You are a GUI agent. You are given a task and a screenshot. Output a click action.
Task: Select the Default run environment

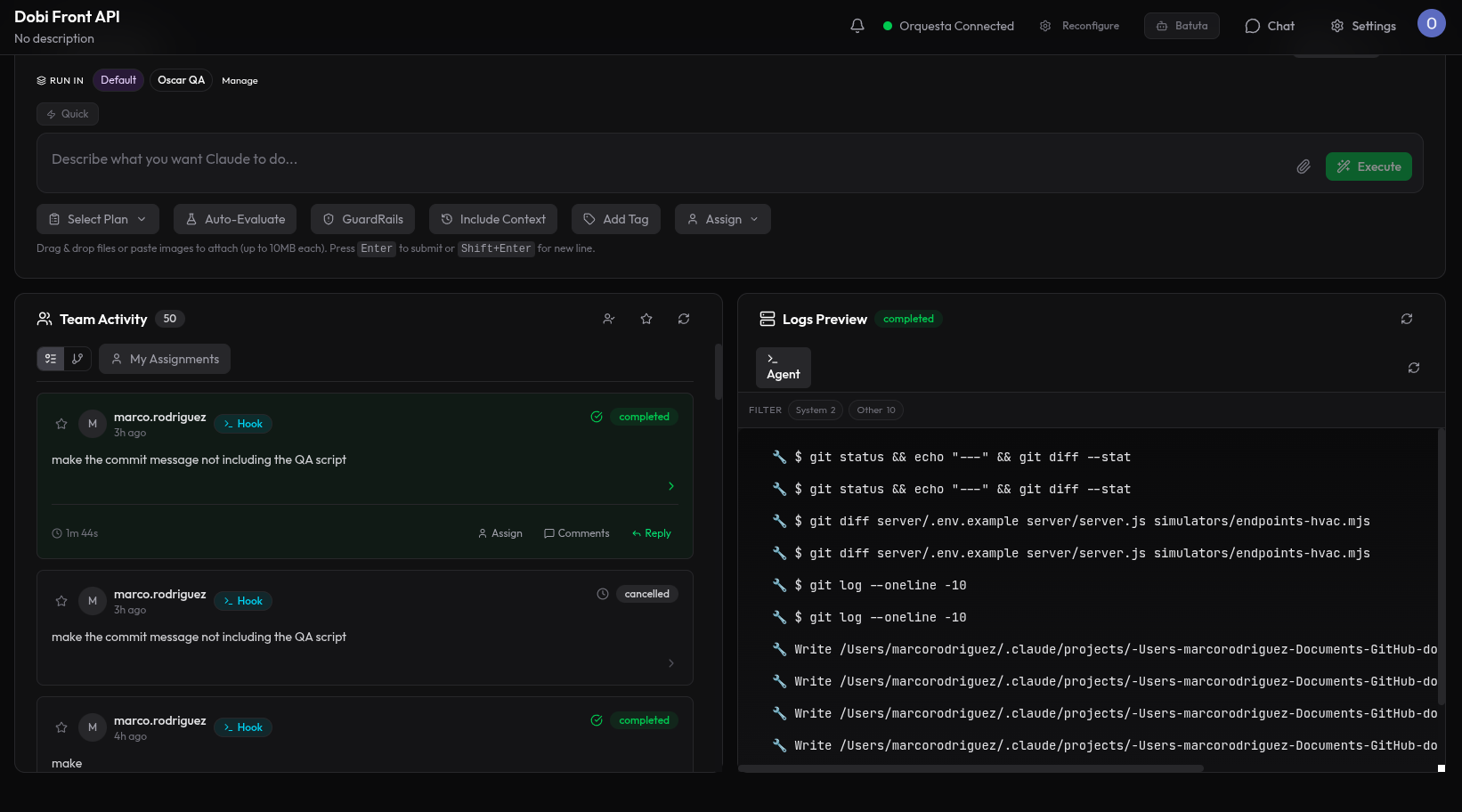pyautogui.click(x=118, y=80)
